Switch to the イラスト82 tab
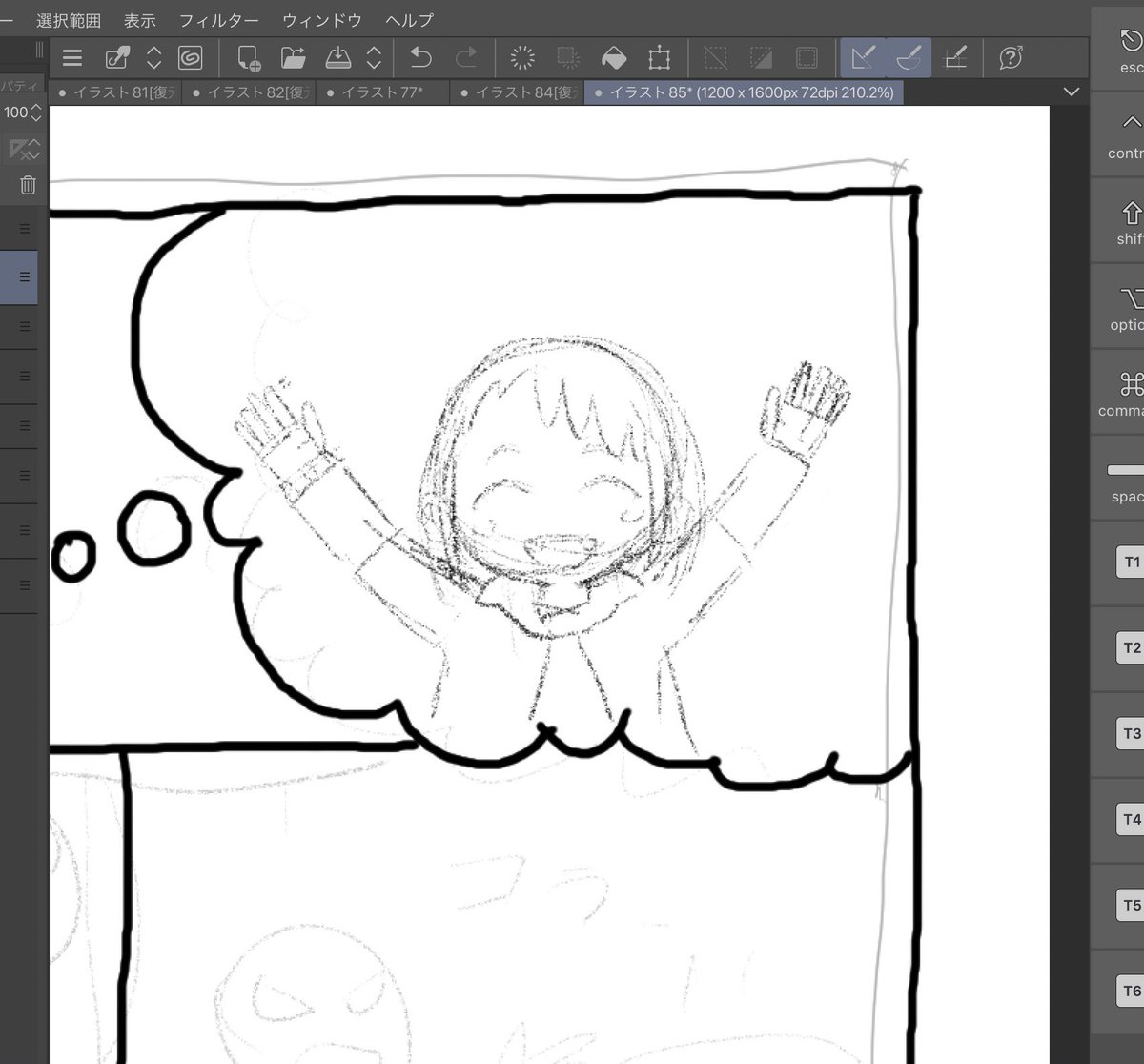1144x1064 pixels. click(x=250, y=92)
